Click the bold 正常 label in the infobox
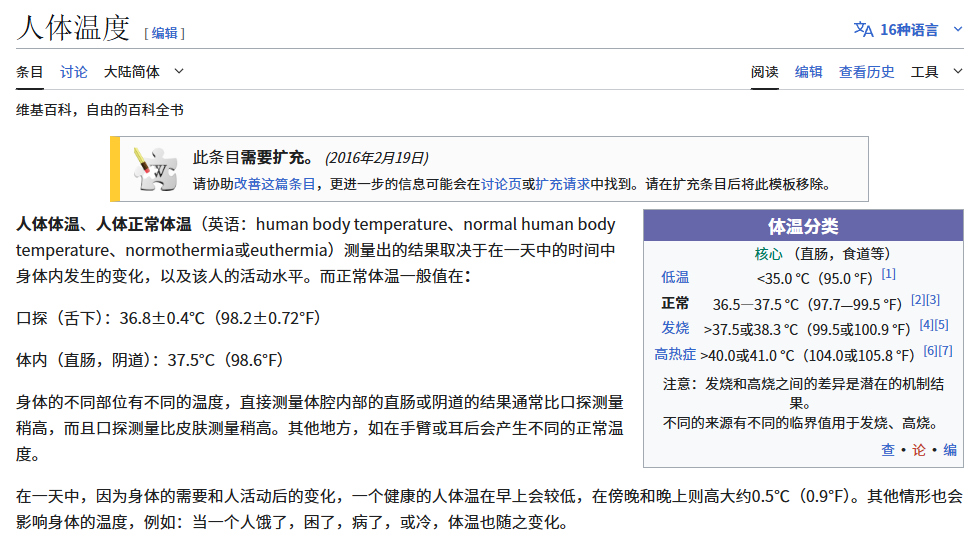The image size is (971, 540). pyautogui.click(x=675, y=303)
